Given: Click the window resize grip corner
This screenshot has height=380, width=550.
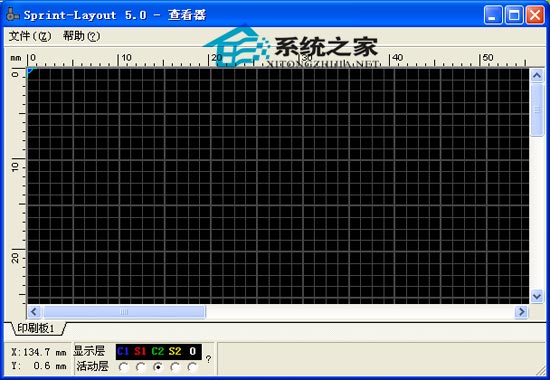Looking at the screenshot, I should click(541, 371).
